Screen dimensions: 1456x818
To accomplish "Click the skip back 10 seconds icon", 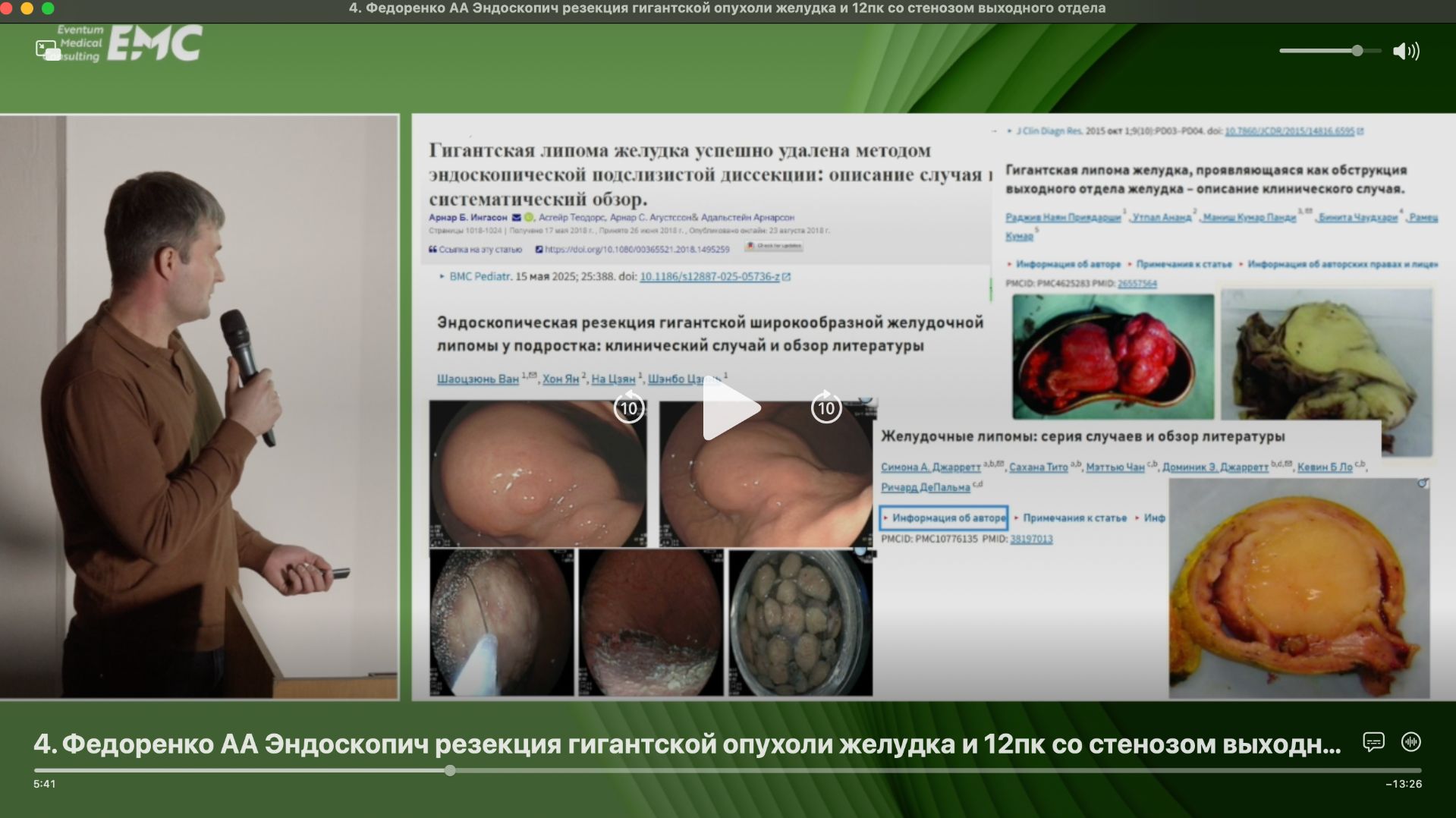I will [x=629, y=407].
